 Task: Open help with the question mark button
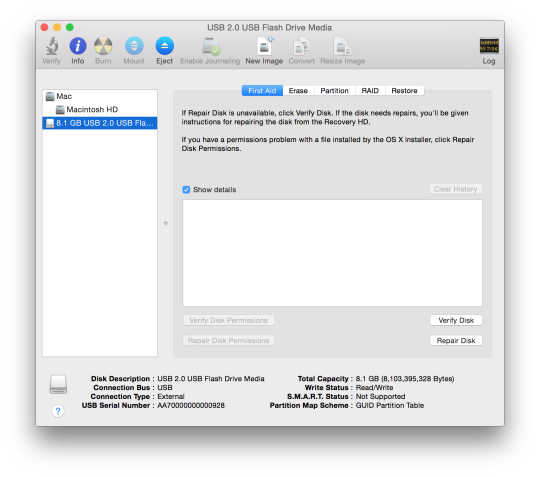tap(58, 411)
